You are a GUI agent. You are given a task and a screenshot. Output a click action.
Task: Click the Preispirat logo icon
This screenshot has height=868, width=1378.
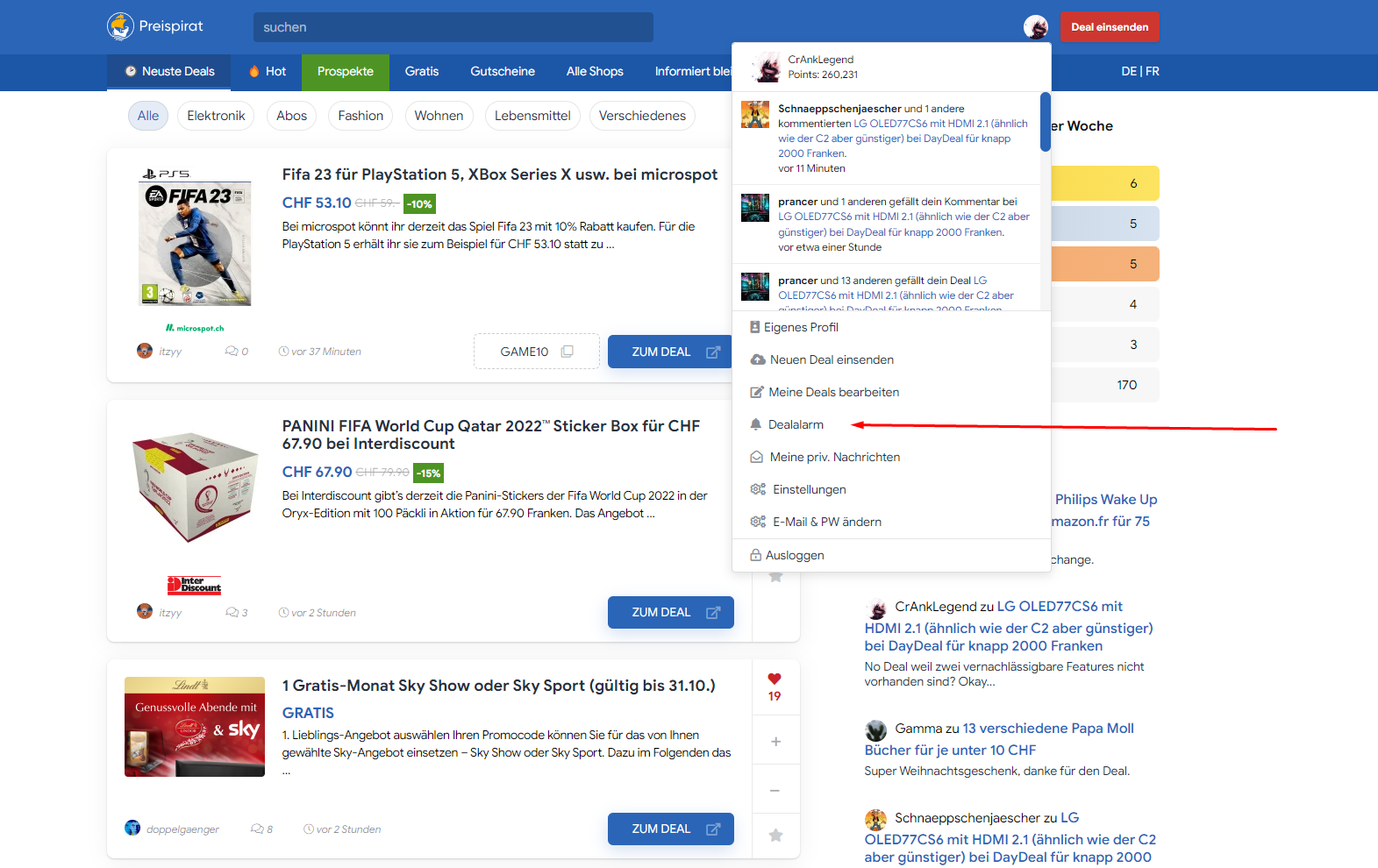(120, 26)
